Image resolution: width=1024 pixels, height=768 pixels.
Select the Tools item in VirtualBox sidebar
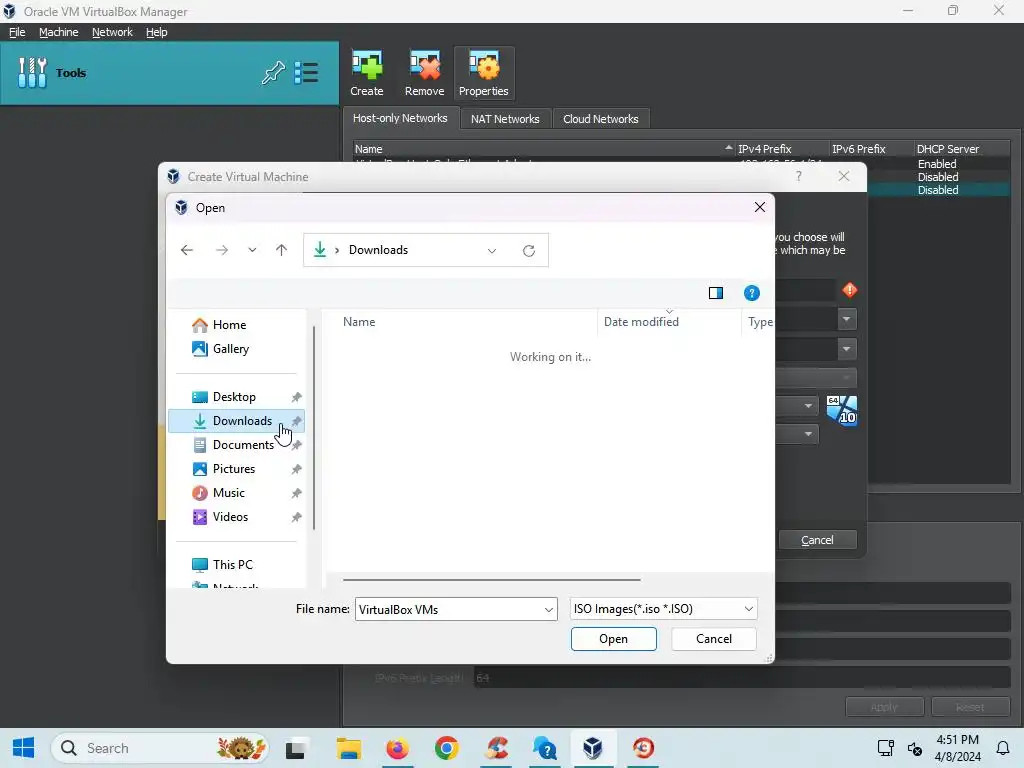point(169,72)
